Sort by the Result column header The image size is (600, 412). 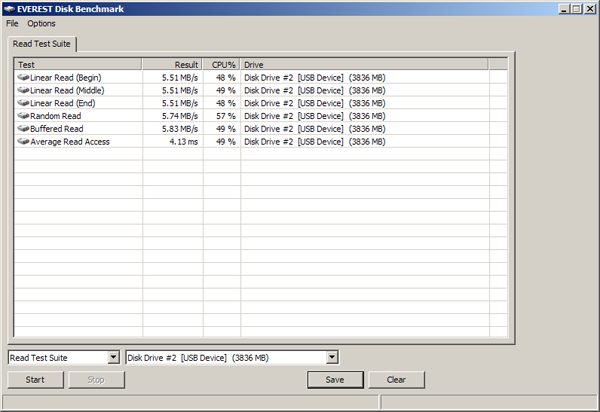click(x=172, y=64)
